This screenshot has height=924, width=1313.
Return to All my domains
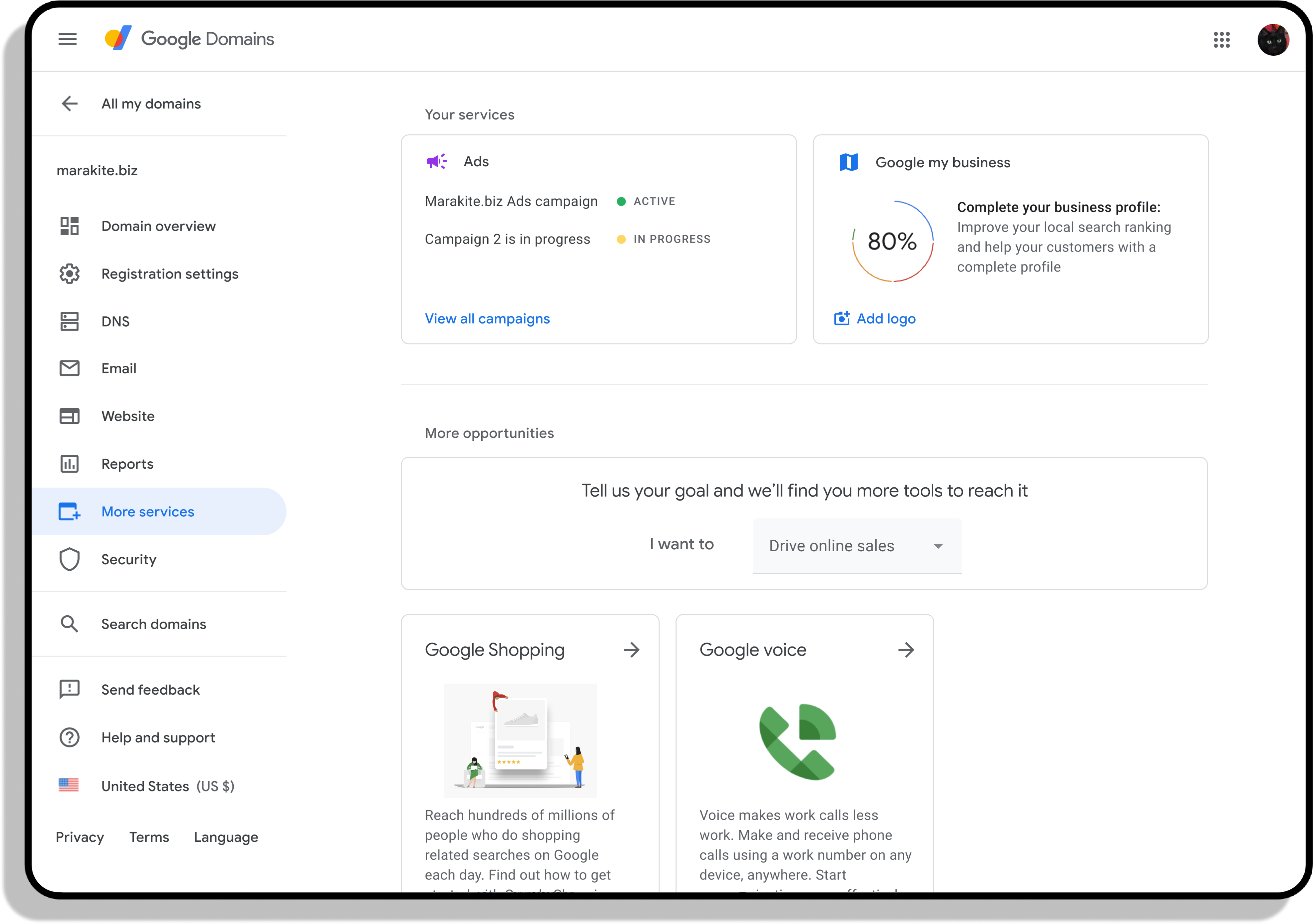(151, 104)
